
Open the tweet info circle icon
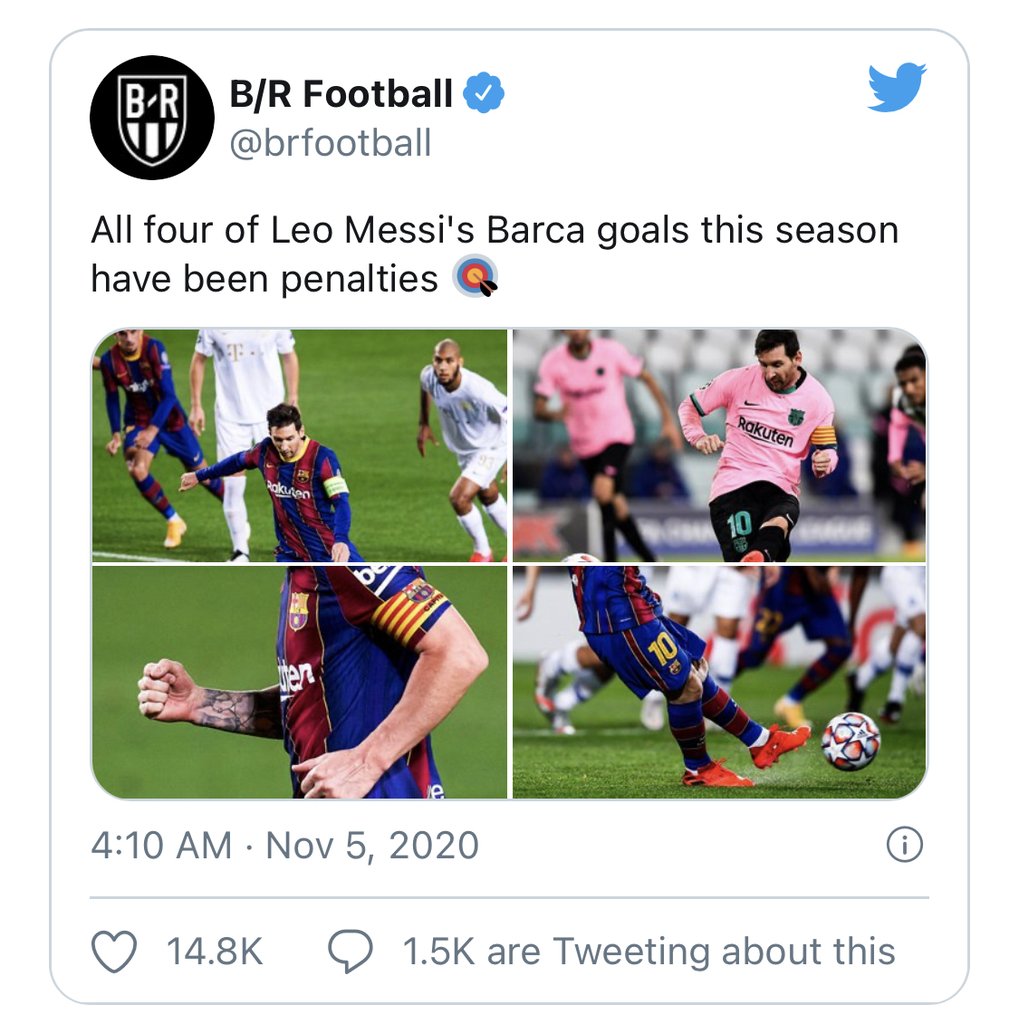coord(905,844)
